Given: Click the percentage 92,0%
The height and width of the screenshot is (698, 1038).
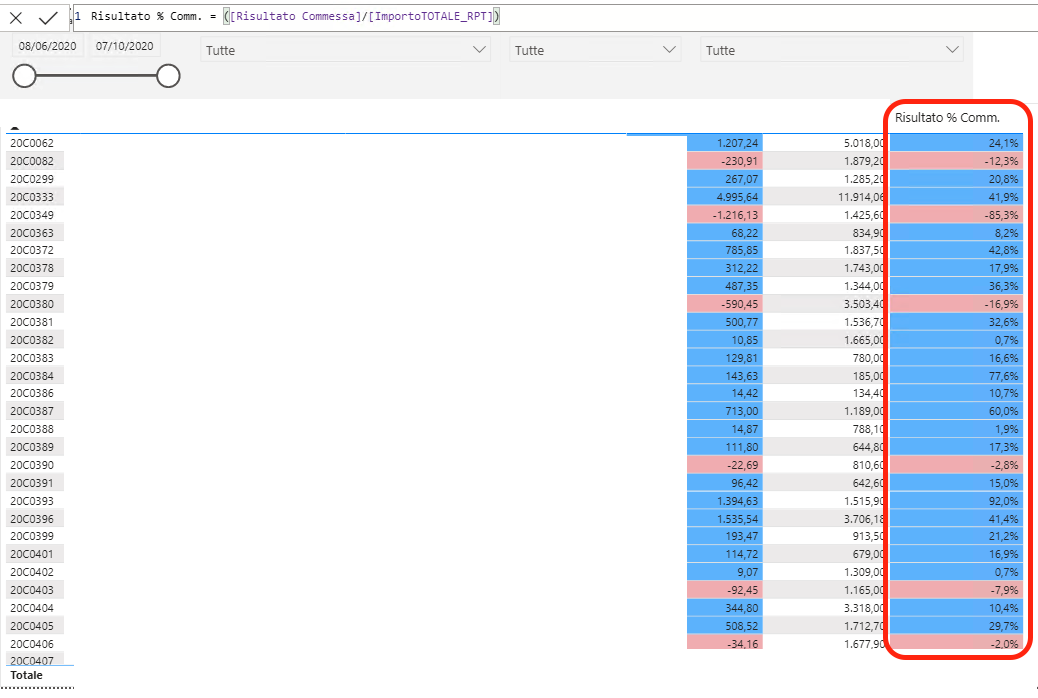Looking at the screenshot, I should tap(1004, 501).
